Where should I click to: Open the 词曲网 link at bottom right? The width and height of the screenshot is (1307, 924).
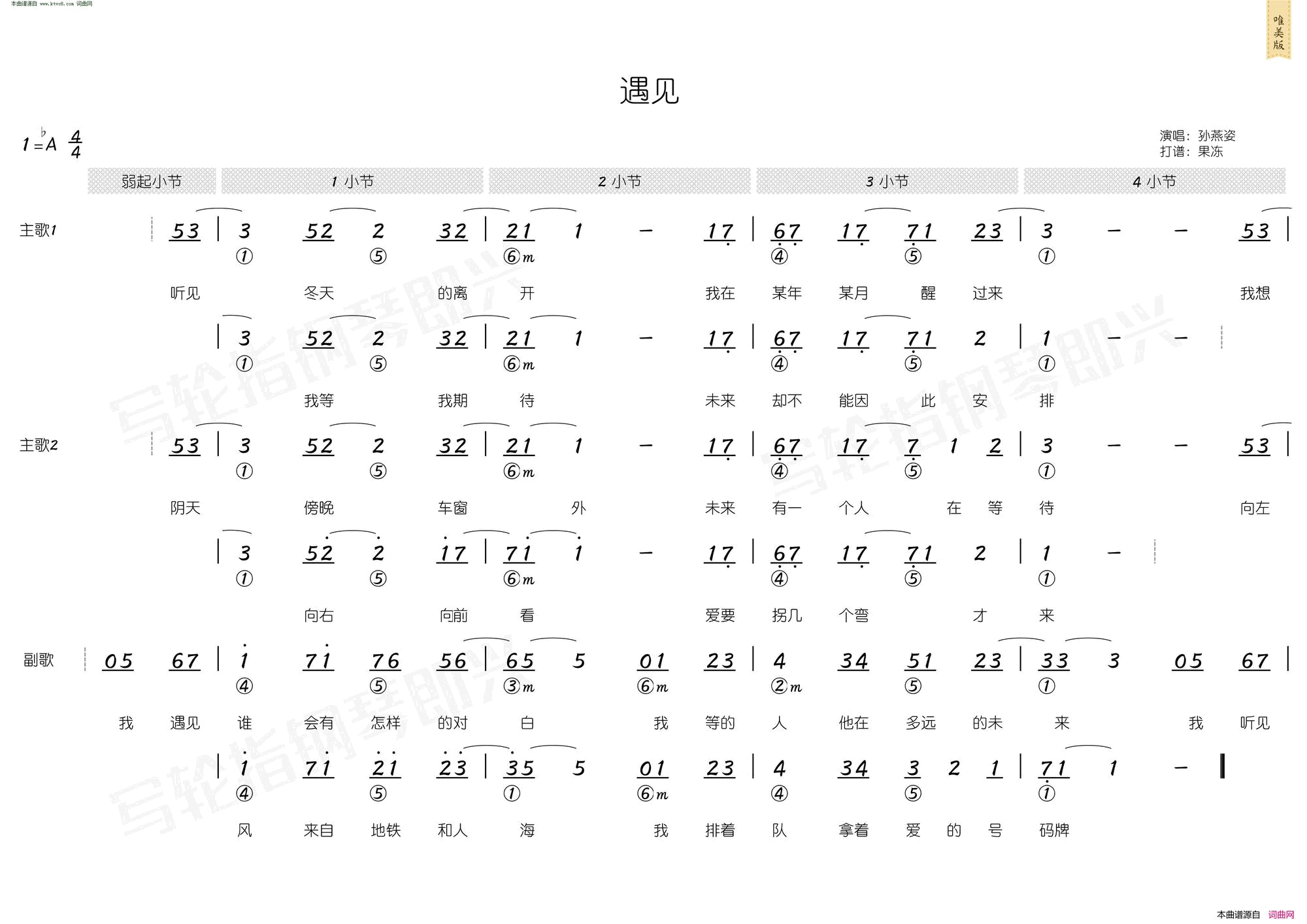pos(1281,915)
